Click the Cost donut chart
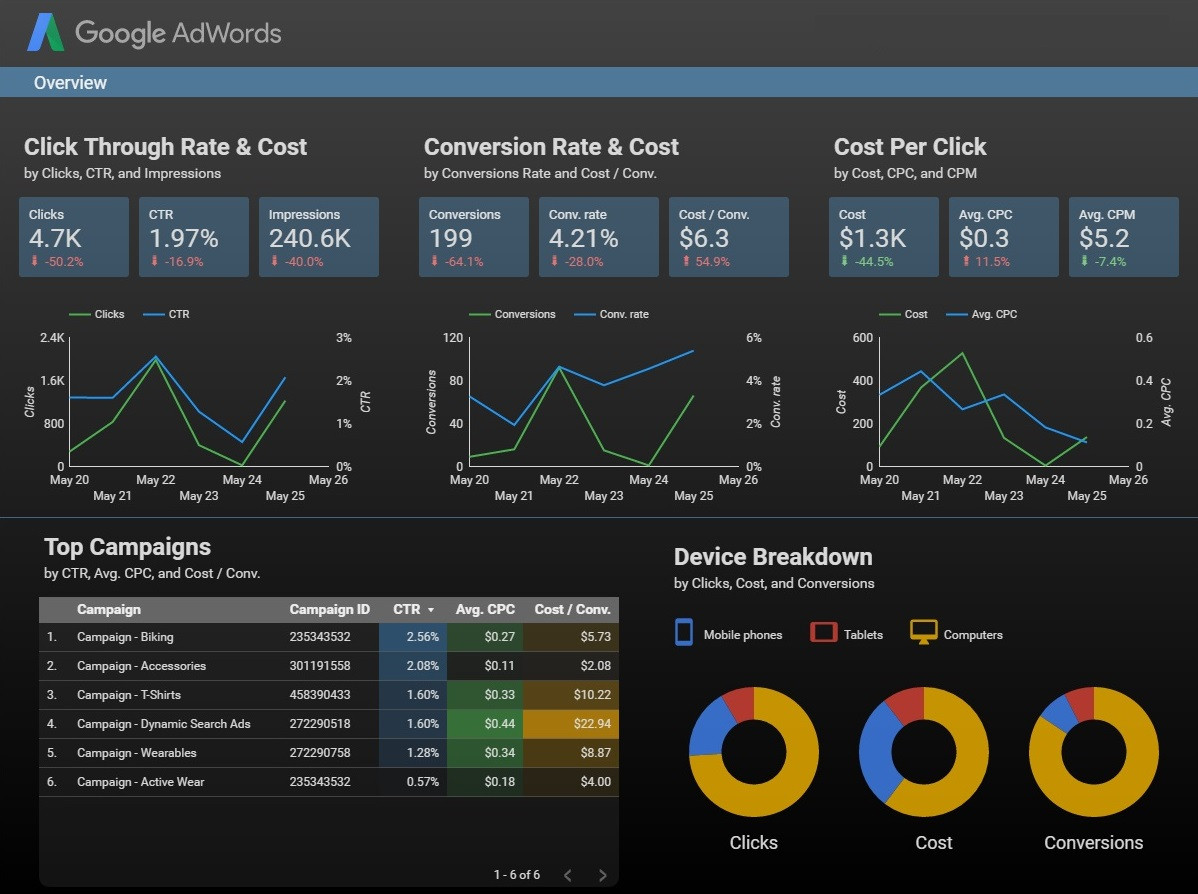 click(924, 752)
